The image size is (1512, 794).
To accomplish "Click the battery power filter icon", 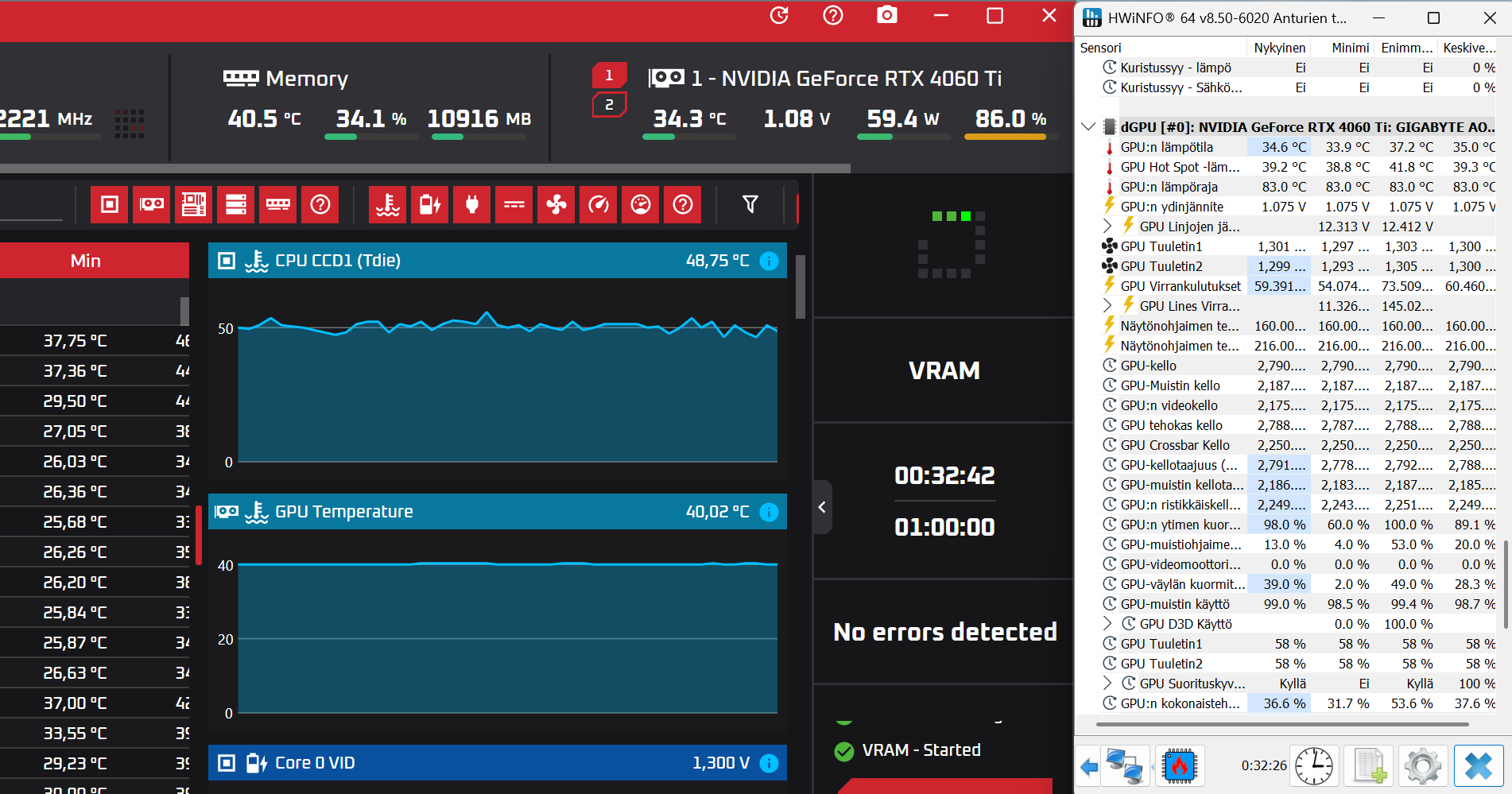I will click(x=430, y=205).
